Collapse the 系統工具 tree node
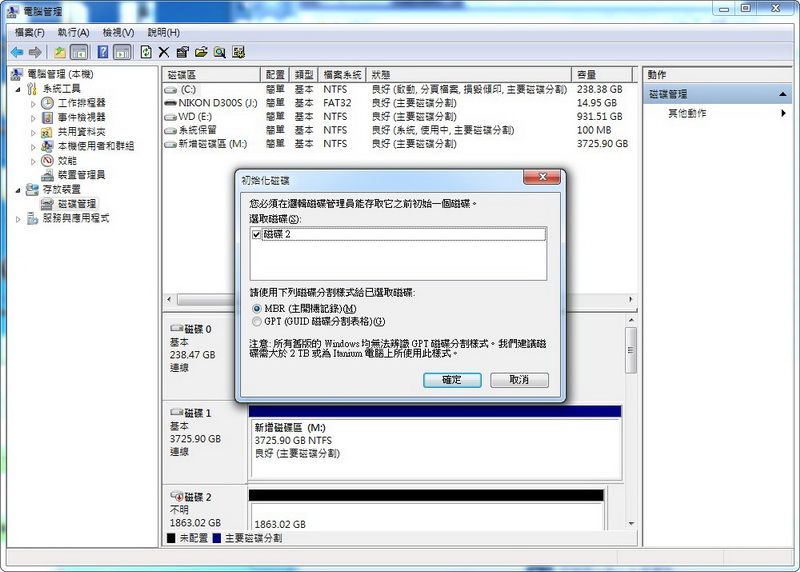This screenshot has width=800, height=572. [18, 89]
